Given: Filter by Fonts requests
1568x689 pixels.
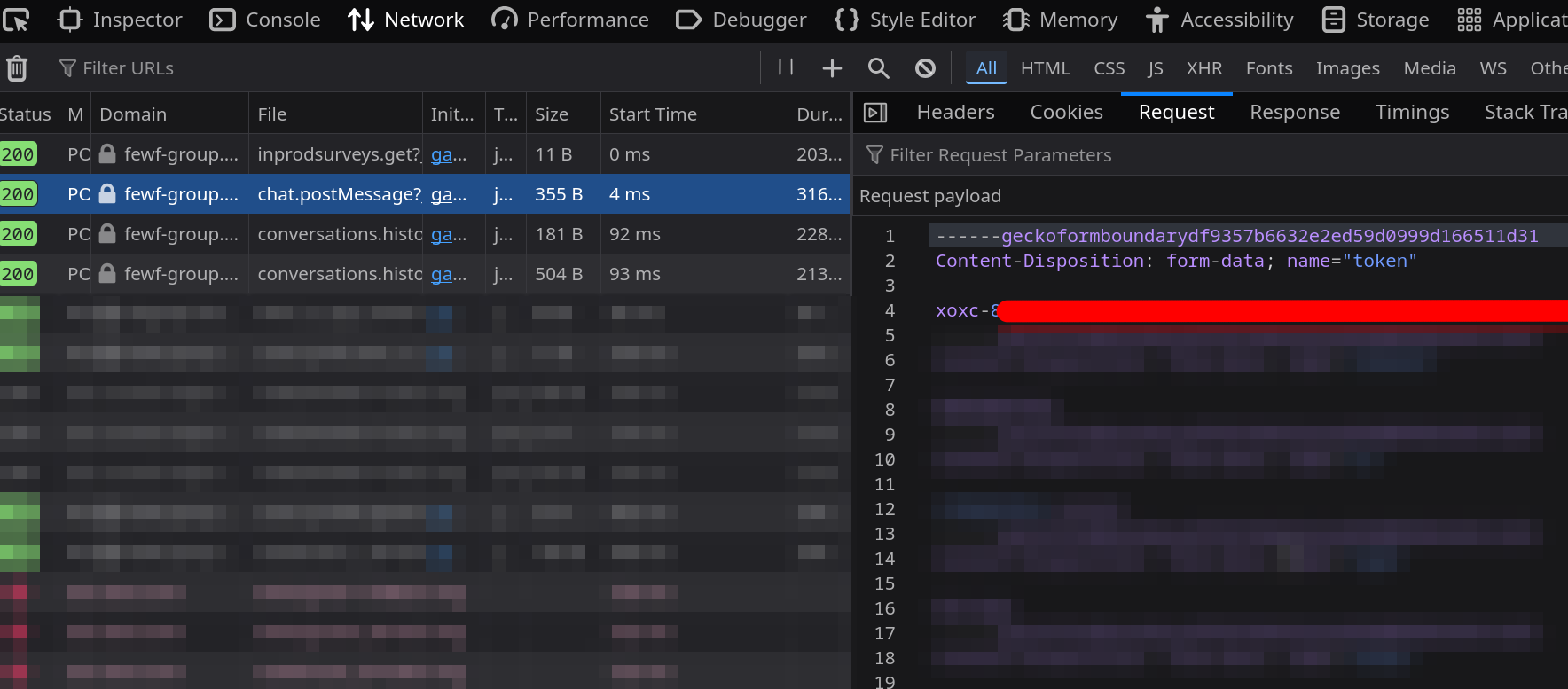Looking at the screenshot, I should point(1269,68).
